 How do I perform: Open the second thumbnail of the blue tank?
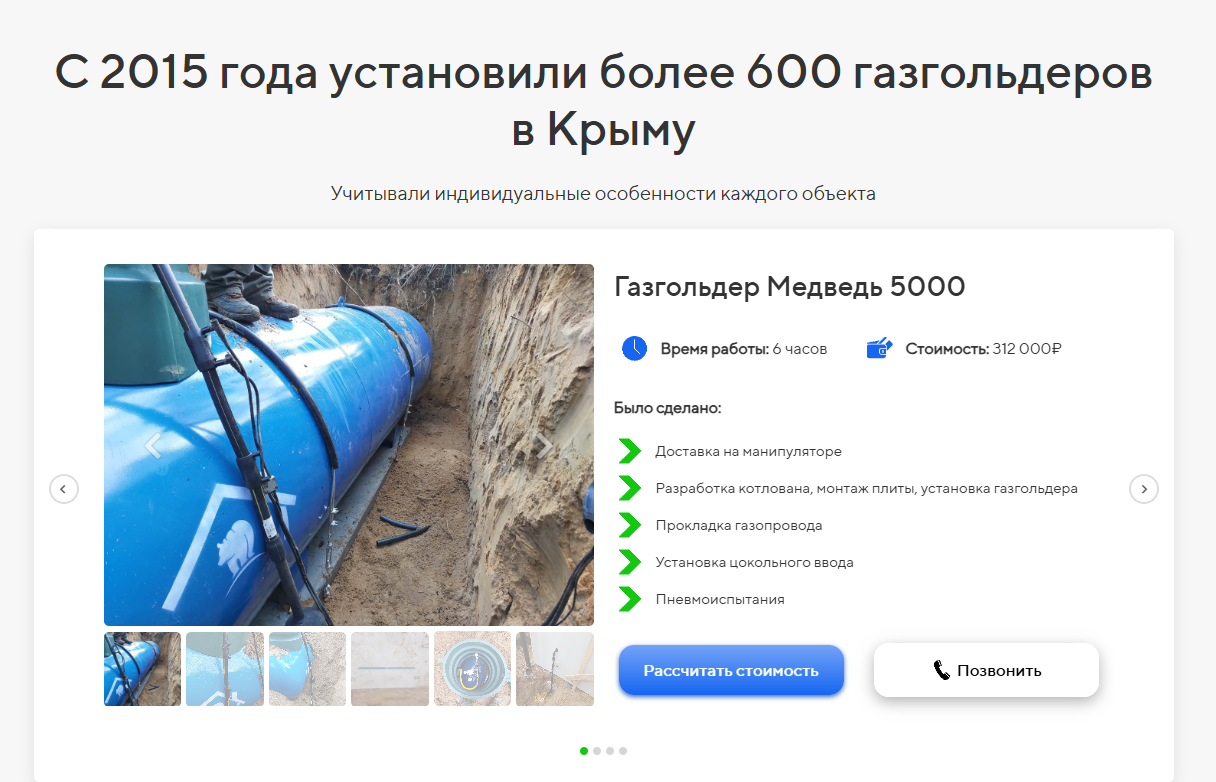[225, 669]
